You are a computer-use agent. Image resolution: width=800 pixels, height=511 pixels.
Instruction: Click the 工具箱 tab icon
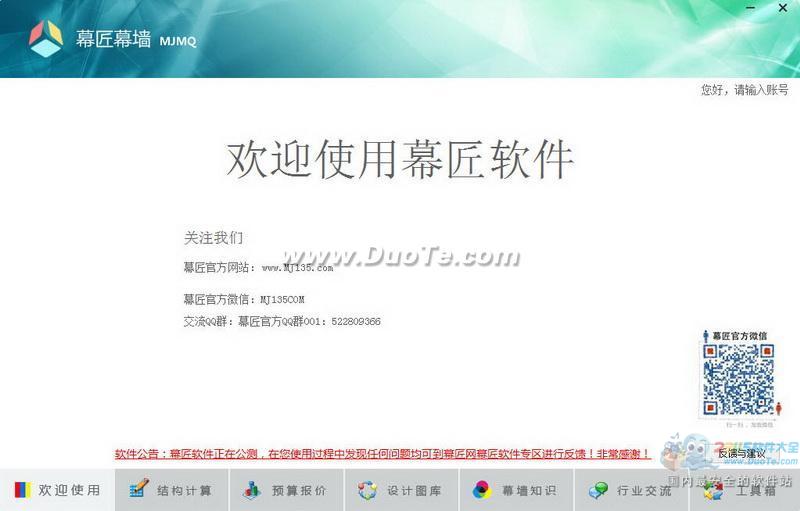(713, 491)
